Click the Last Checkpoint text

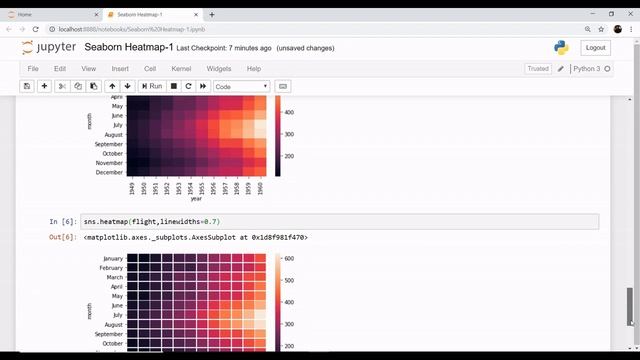[224, 48]
